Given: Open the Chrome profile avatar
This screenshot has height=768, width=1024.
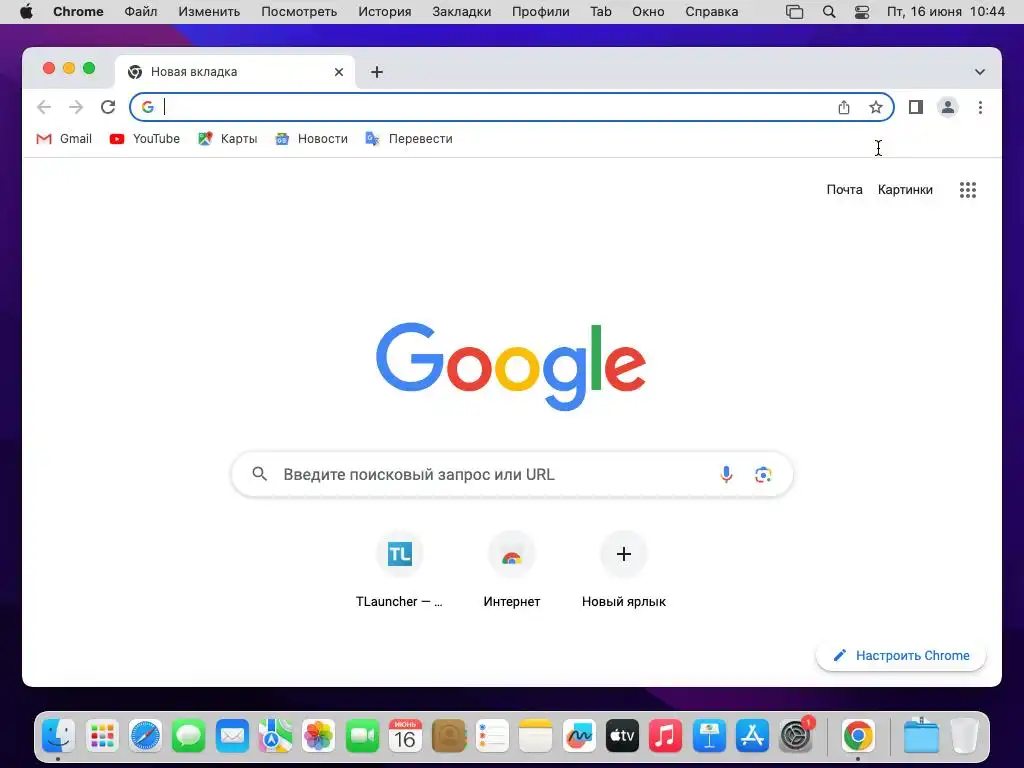Looking at the screenshot, I should pos(948,107).
